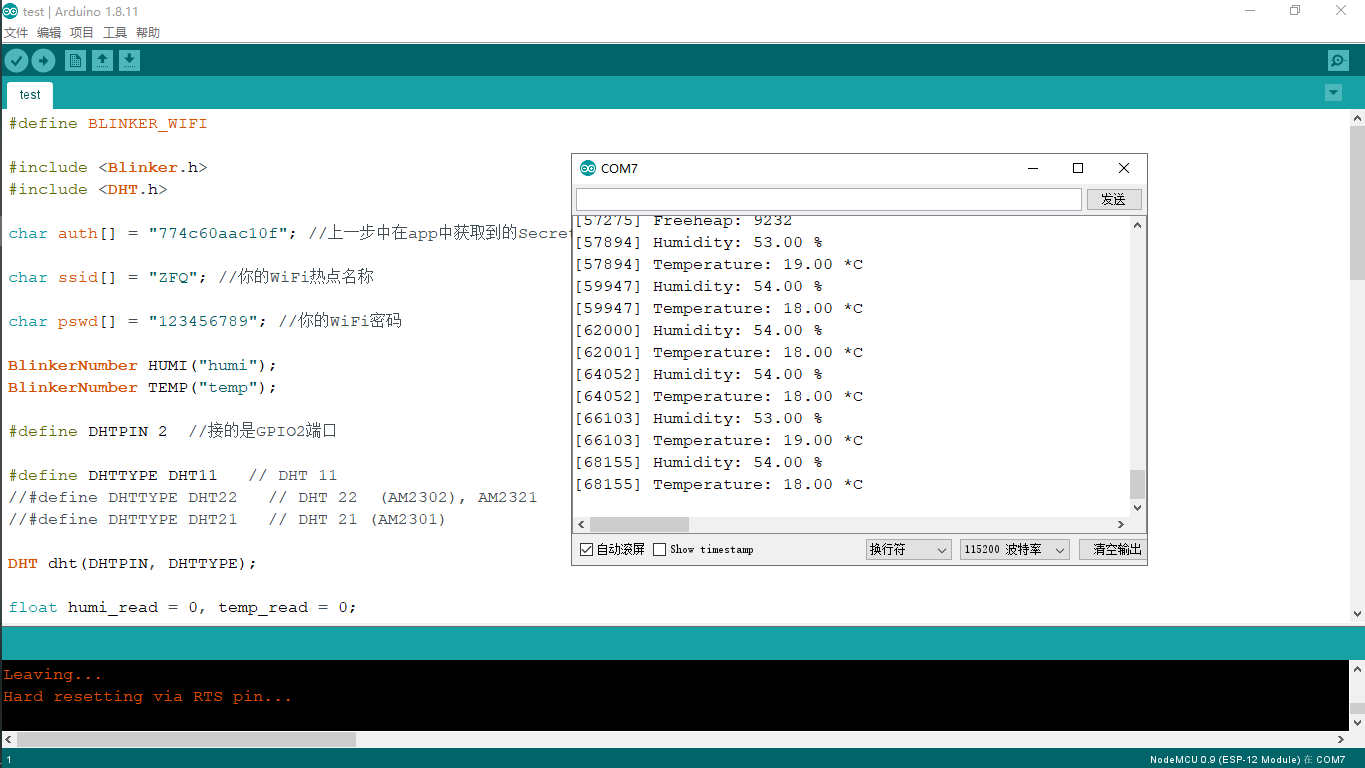Click the '[57275] Freeheap: 9232' serial line
Image resolution: width=1365 pixels, height=768 pixels.
pos(683,221)
